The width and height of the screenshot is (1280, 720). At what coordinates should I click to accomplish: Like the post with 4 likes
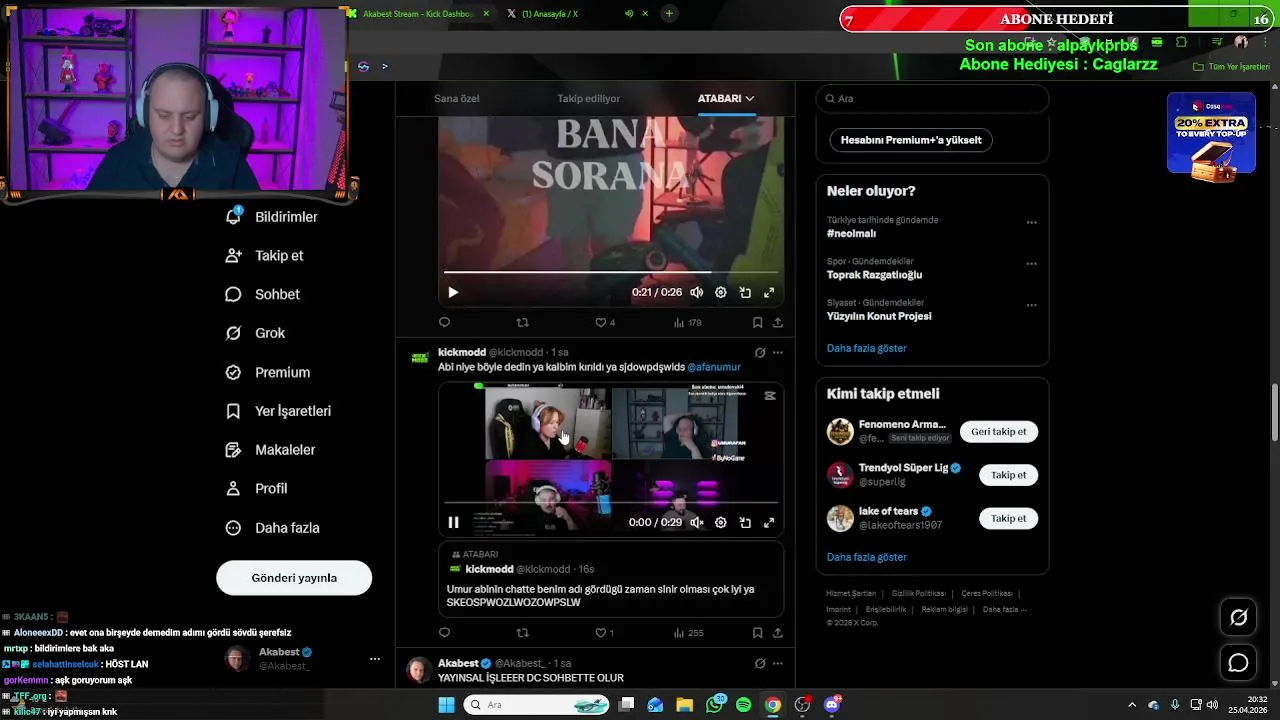(x=605, y=323)
